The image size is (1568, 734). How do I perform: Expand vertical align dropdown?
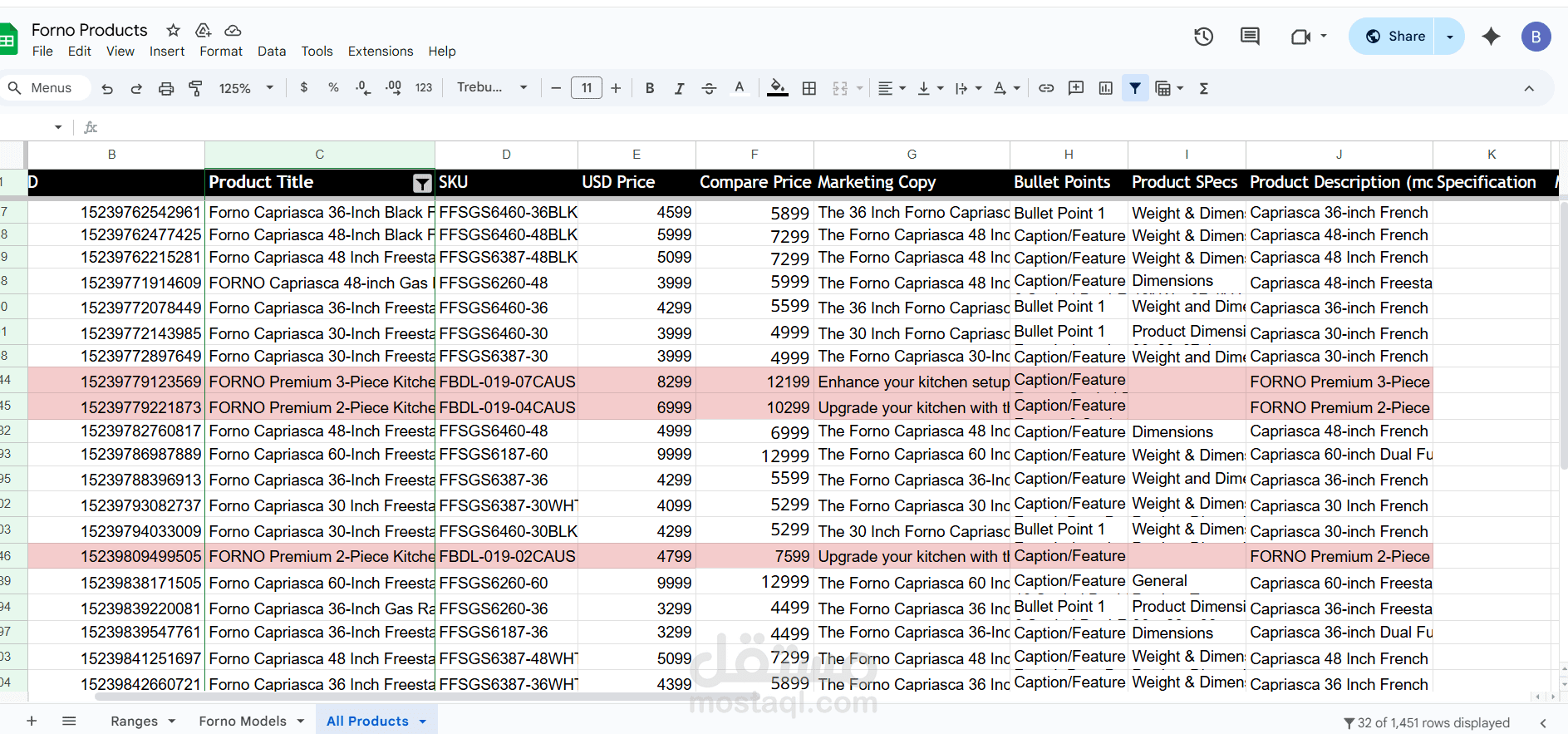940,88
